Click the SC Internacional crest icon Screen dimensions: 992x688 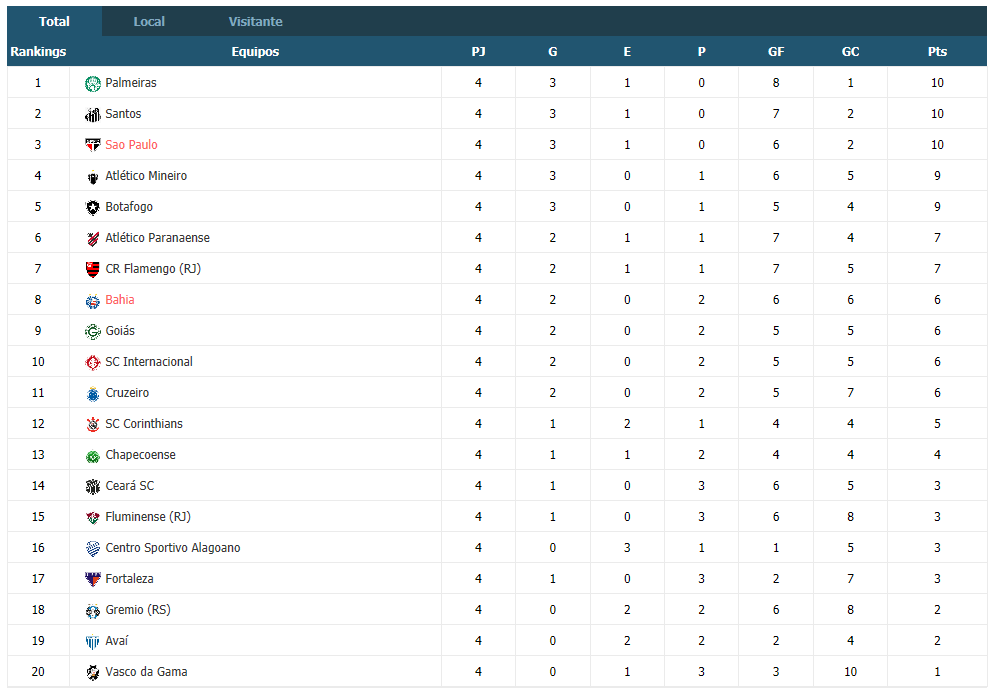coord(93,363)
